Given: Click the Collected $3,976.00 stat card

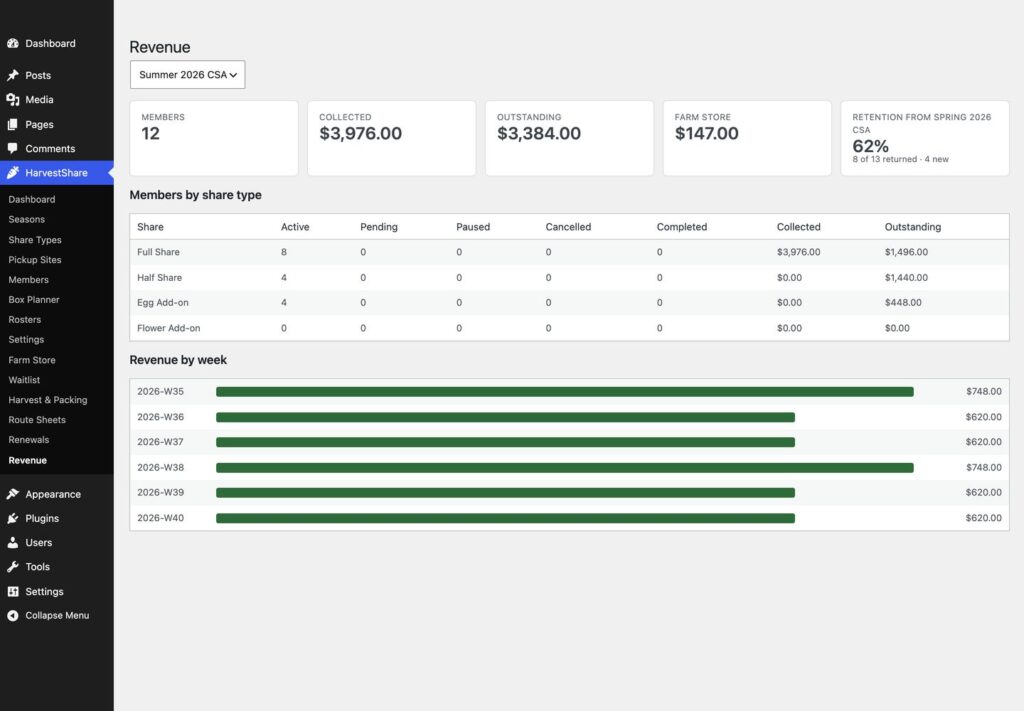Looking at the screenshot, I should coord(392,138).
